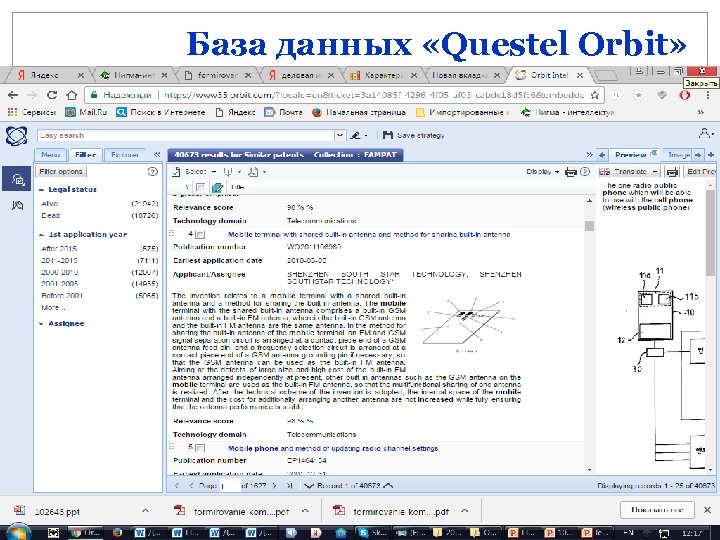Open the Easy search dropdown arrow
720x540 pixels.
340,135
